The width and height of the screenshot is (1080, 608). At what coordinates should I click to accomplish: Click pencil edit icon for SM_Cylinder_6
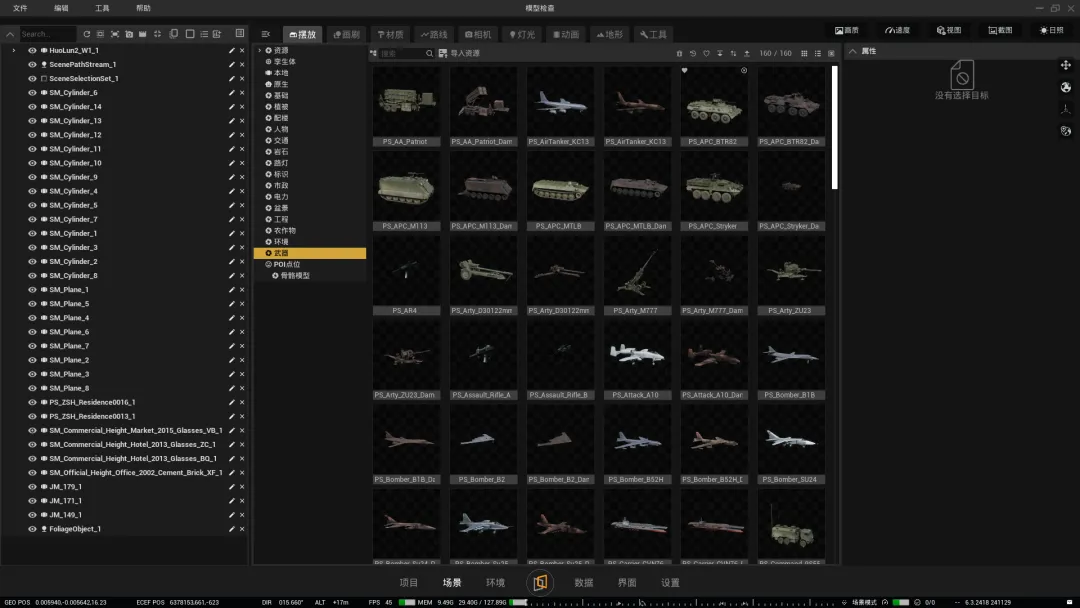[x=232, y=93]
